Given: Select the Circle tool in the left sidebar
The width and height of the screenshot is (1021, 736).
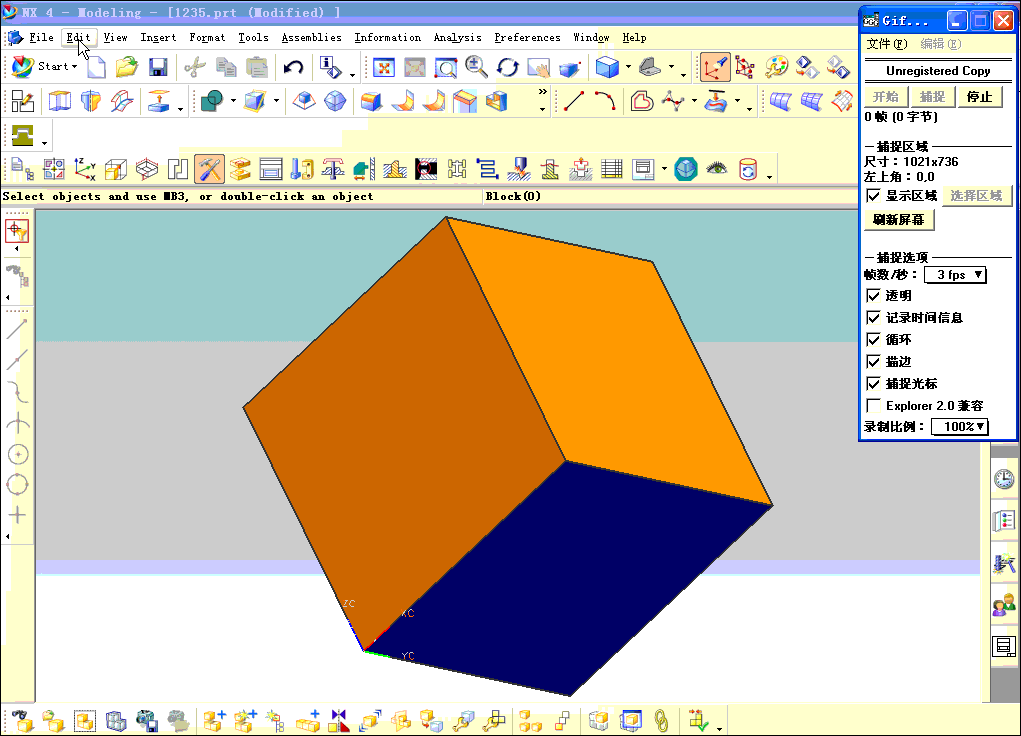Looking at the screenshot, I should 18,453.
